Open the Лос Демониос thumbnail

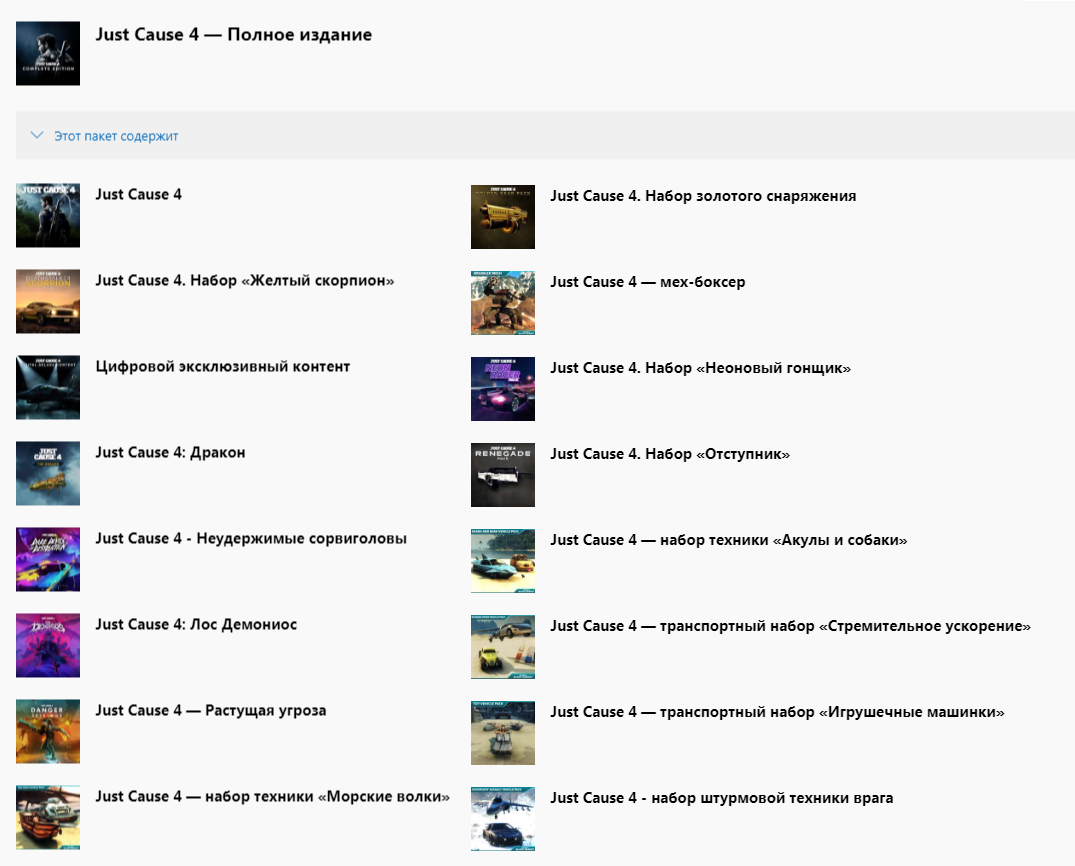(x=48, y=646)
